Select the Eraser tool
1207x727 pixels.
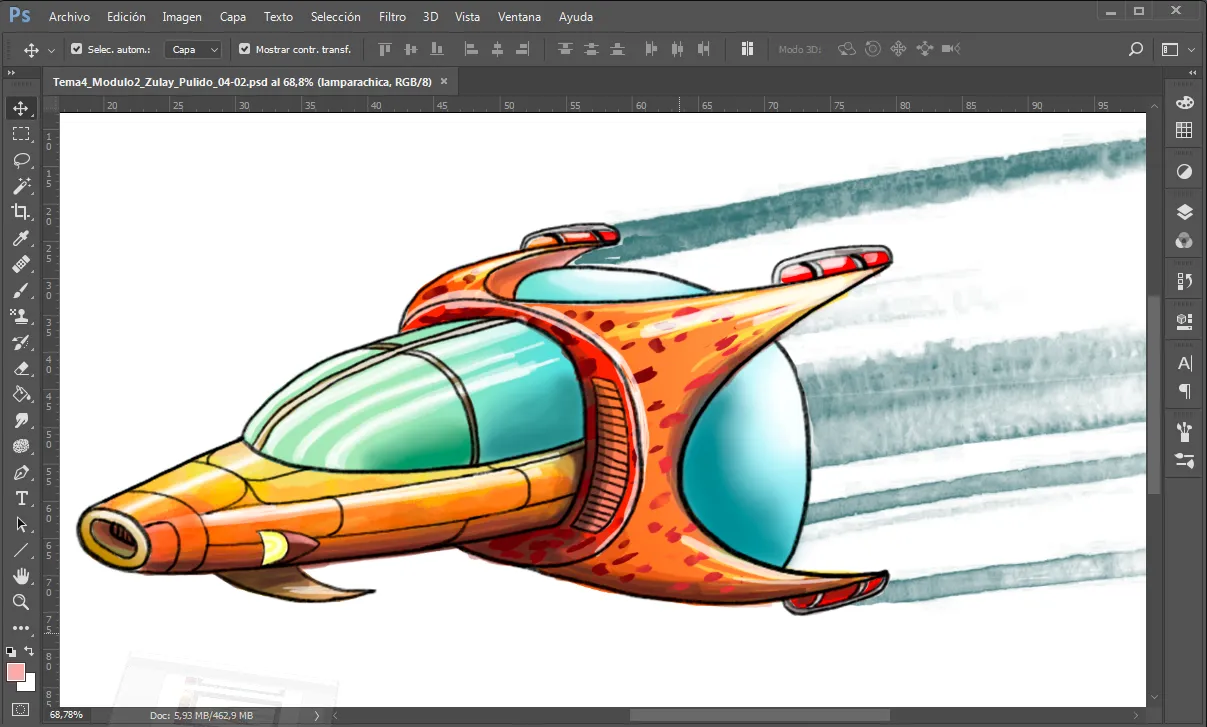coord(20,368)
